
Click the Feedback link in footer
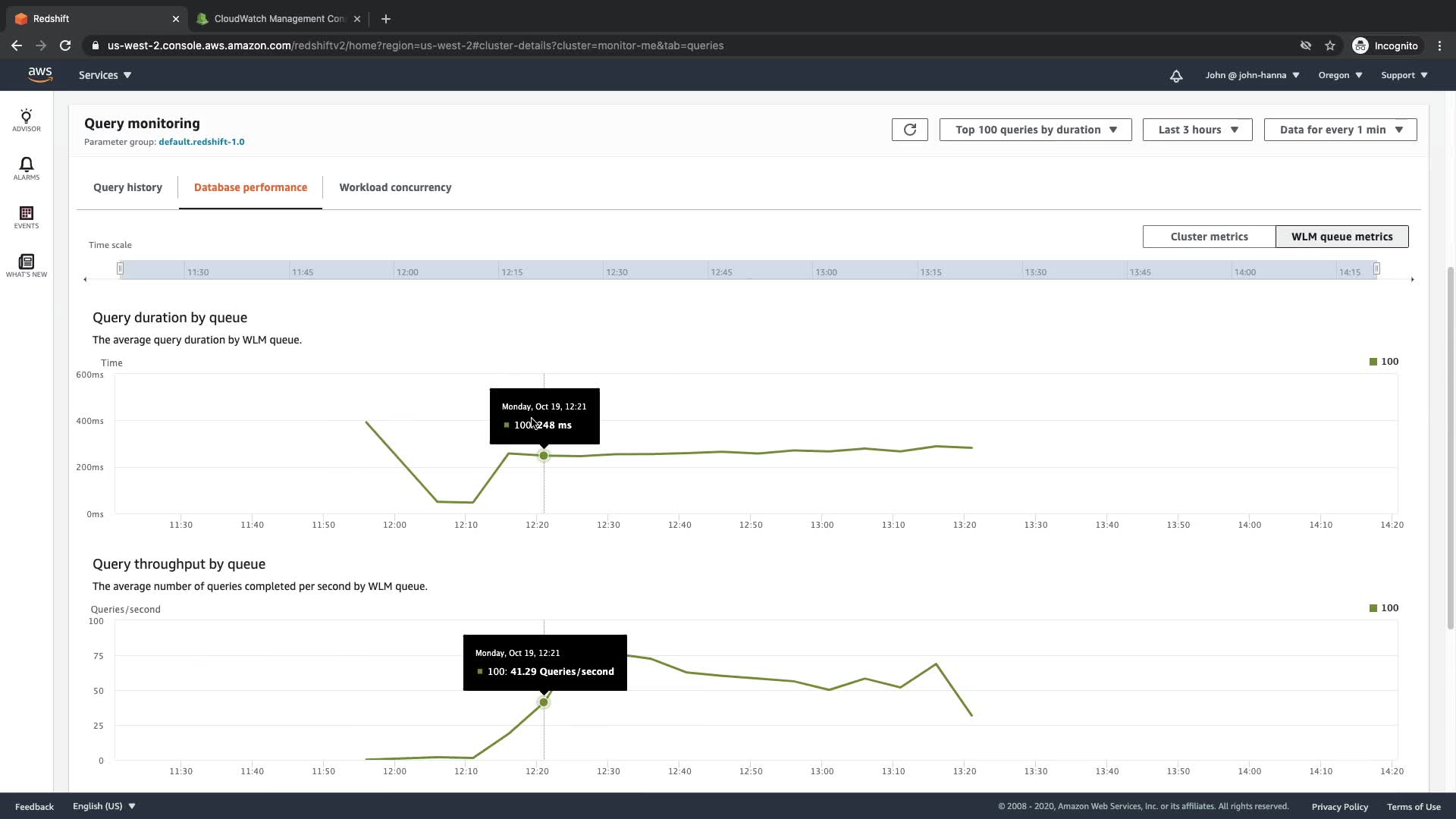pos(34,806)
